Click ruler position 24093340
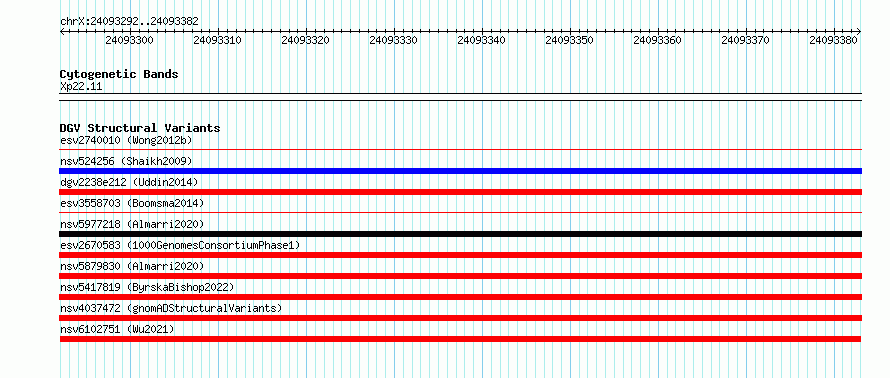 [x=481, y=40]
